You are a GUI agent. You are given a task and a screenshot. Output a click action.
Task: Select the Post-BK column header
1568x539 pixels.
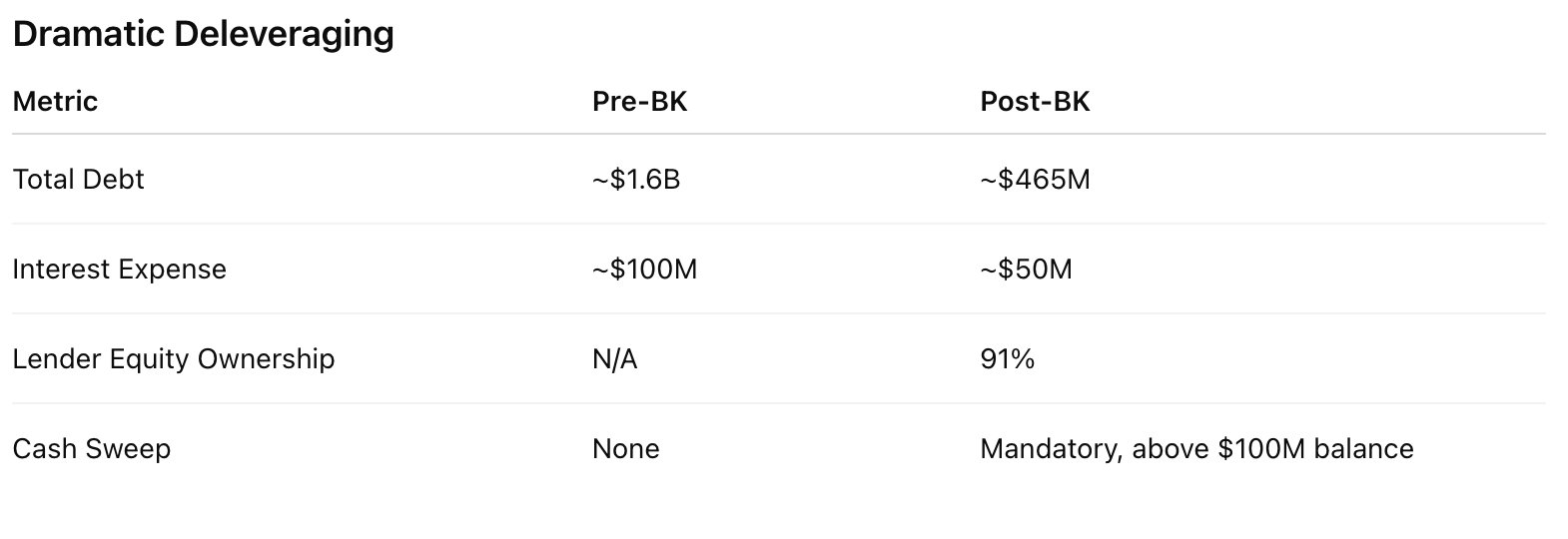point(1035,101)
